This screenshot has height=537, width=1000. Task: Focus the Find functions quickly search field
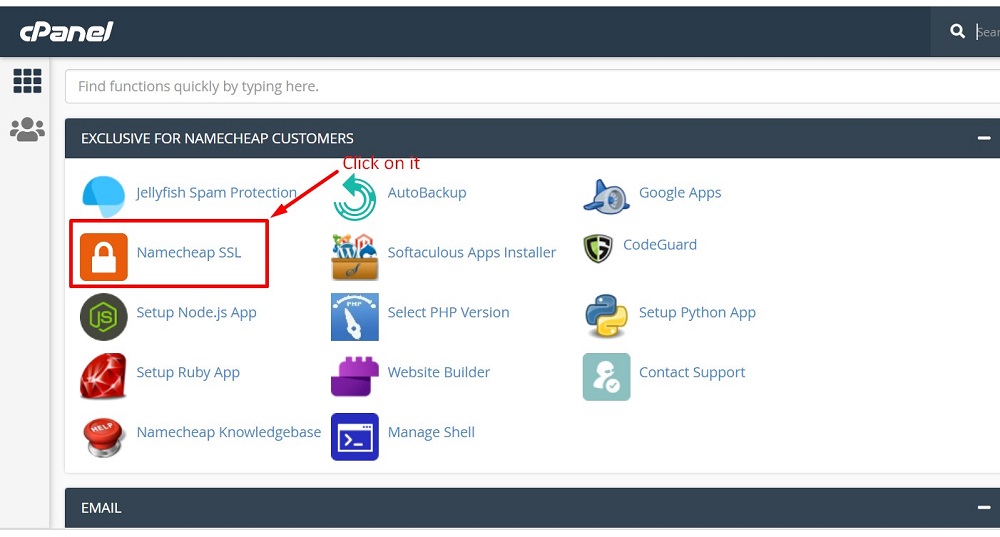click(x=533, y=86)
